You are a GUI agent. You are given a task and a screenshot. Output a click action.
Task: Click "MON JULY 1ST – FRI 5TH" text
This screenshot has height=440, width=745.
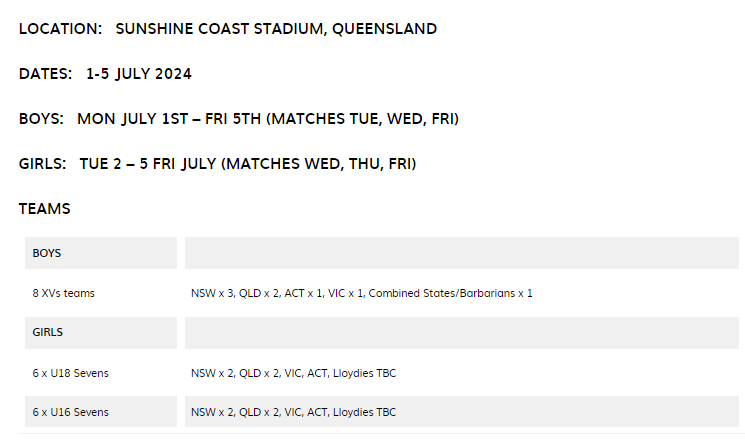tap(169, 119)
